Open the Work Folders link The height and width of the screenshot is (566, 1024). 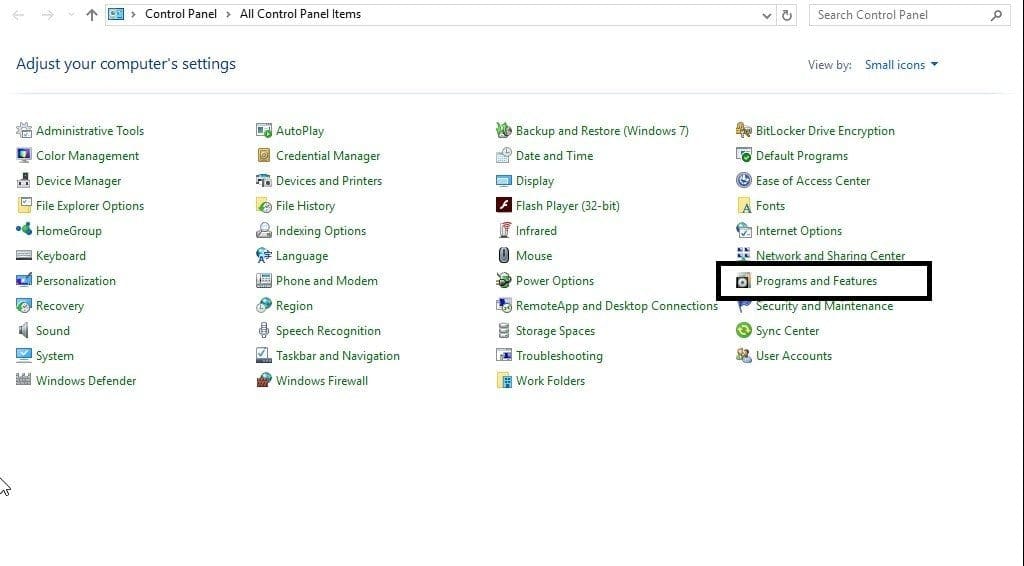[550, 381]
